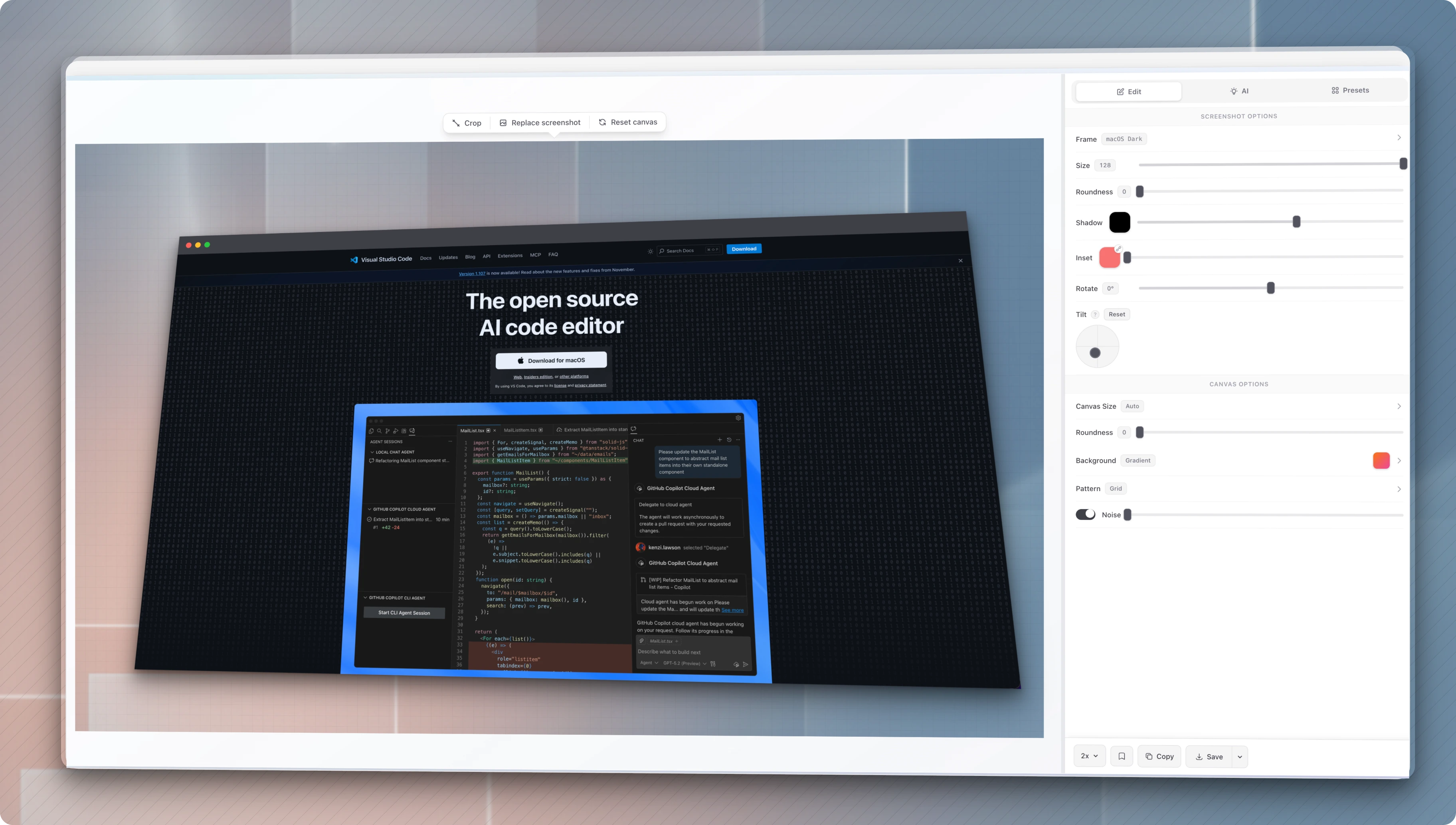Click the Crop button
The height and width of the screenshot is (825, 1456).
467,123
